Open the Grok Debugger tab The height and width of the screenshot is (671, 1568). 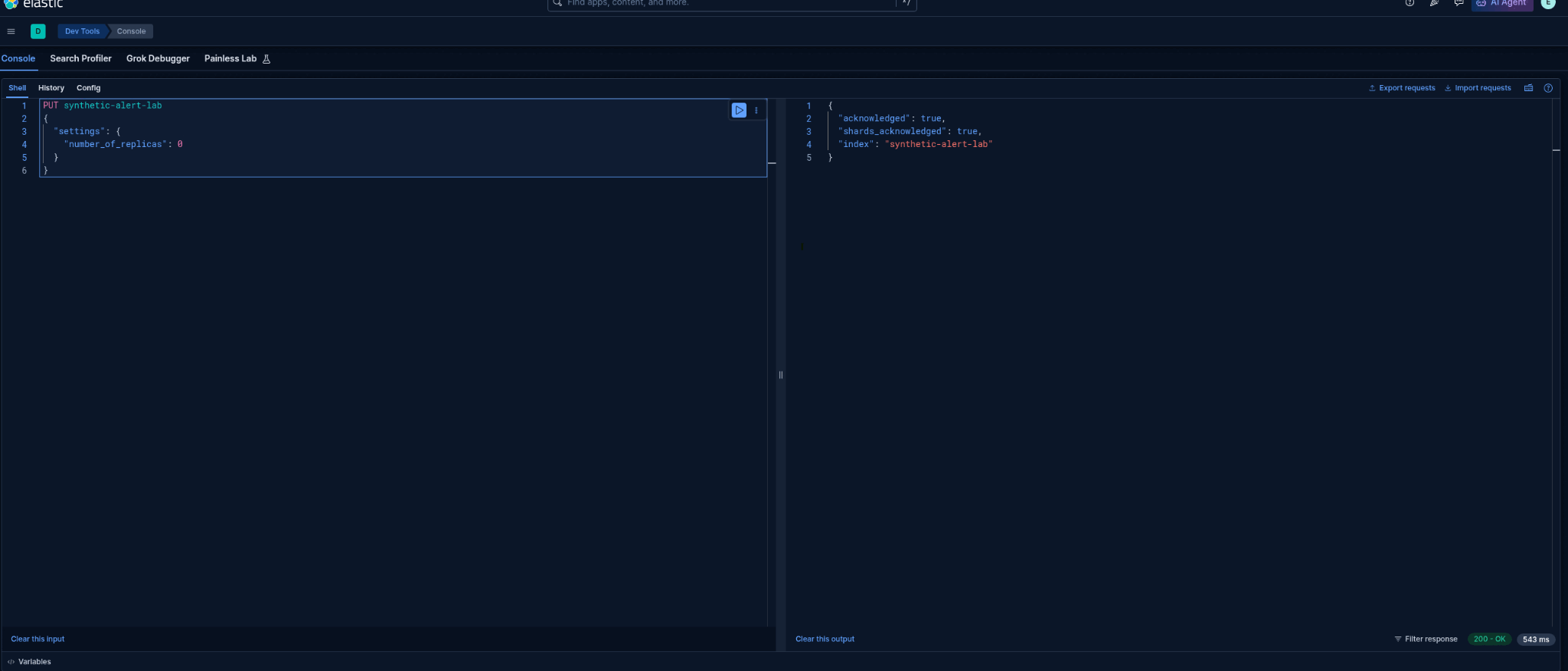tap(158, 59)
